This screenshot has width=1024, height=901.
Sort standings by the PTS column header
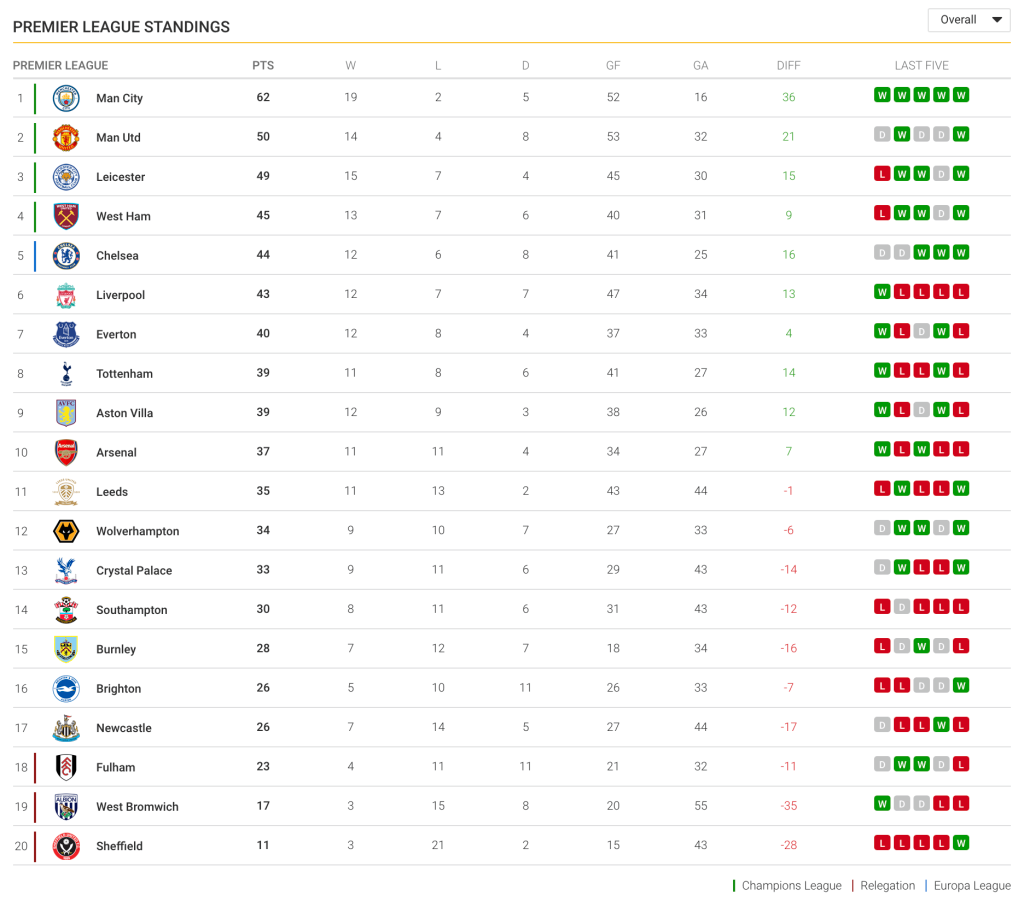click(x=263, y=66)
